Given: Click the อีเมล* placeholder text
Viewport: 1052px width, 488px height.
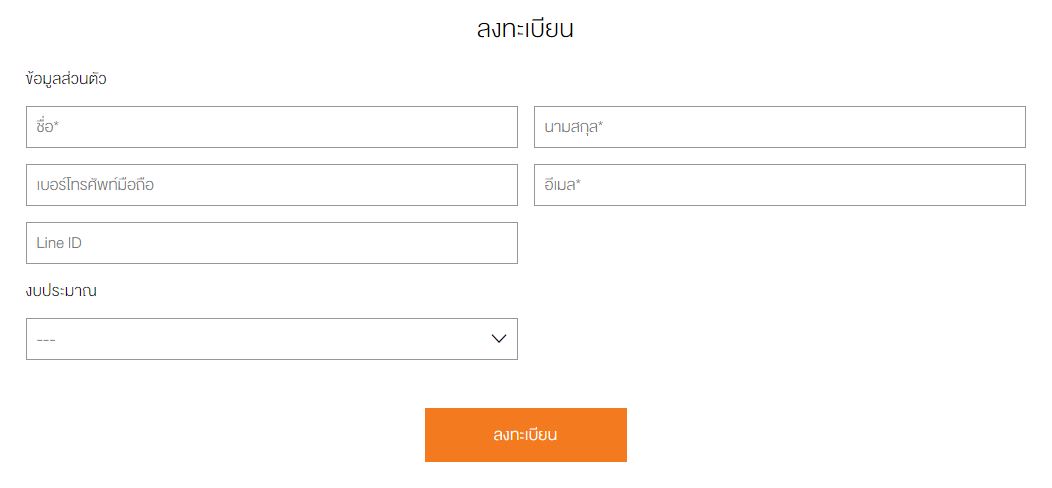Looking at the screenshot, I should tap(563, 185).
